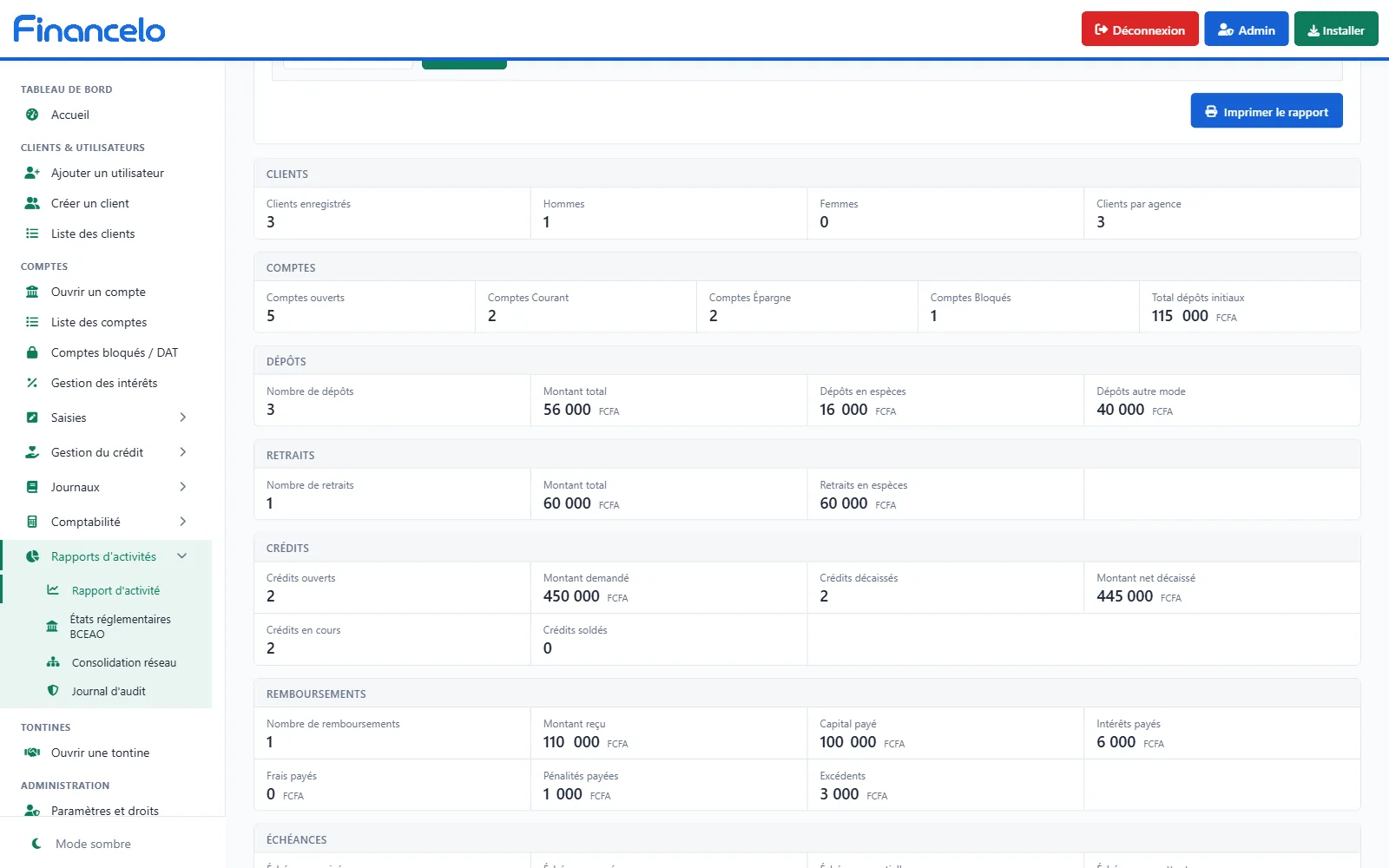
Task: Expand the Saisies submenu chevron
Action: point(183,418)
